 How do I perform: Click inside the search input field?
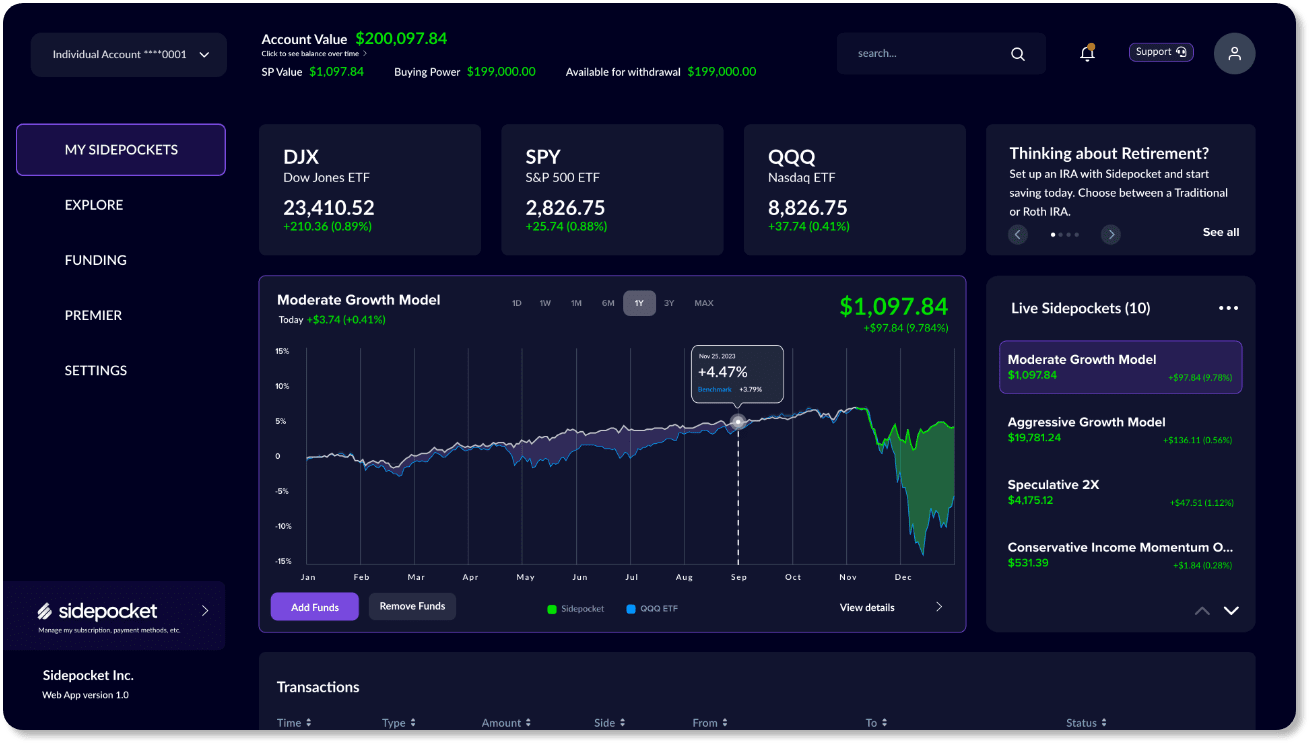click(x=920, y=53)
